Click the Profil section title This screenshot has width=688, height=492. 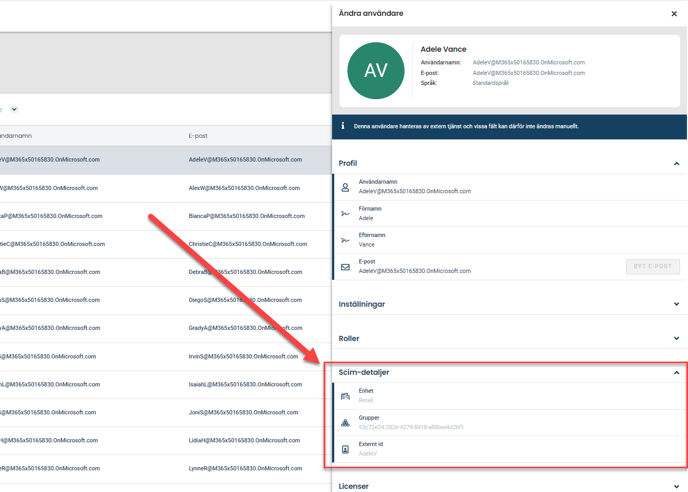(348, 163)
